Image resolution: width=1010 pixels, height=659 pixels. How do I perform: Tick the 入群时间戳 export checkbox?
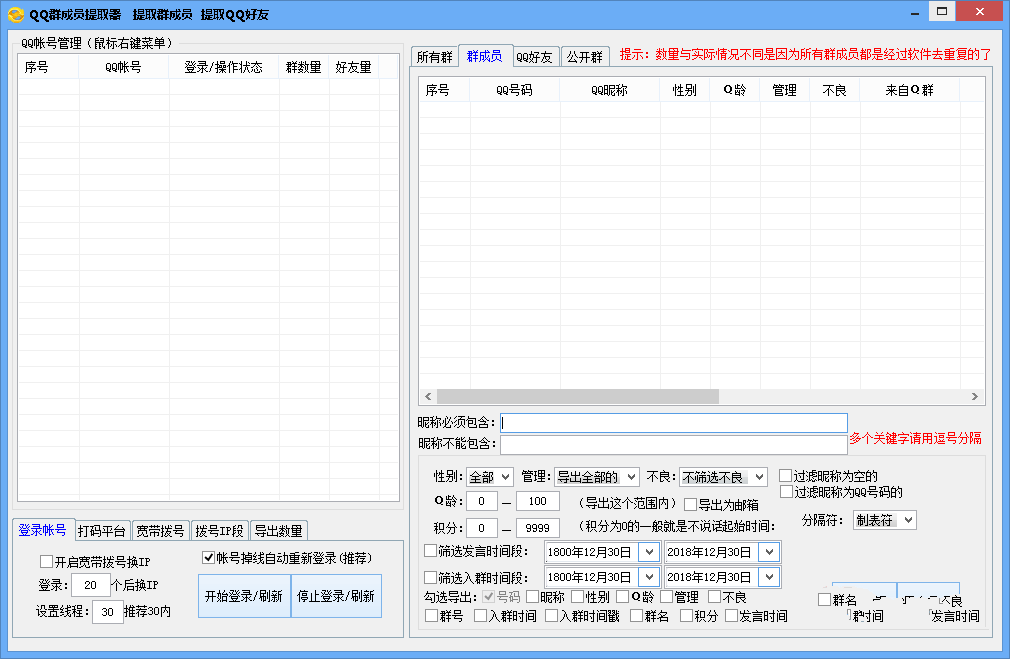551,616
